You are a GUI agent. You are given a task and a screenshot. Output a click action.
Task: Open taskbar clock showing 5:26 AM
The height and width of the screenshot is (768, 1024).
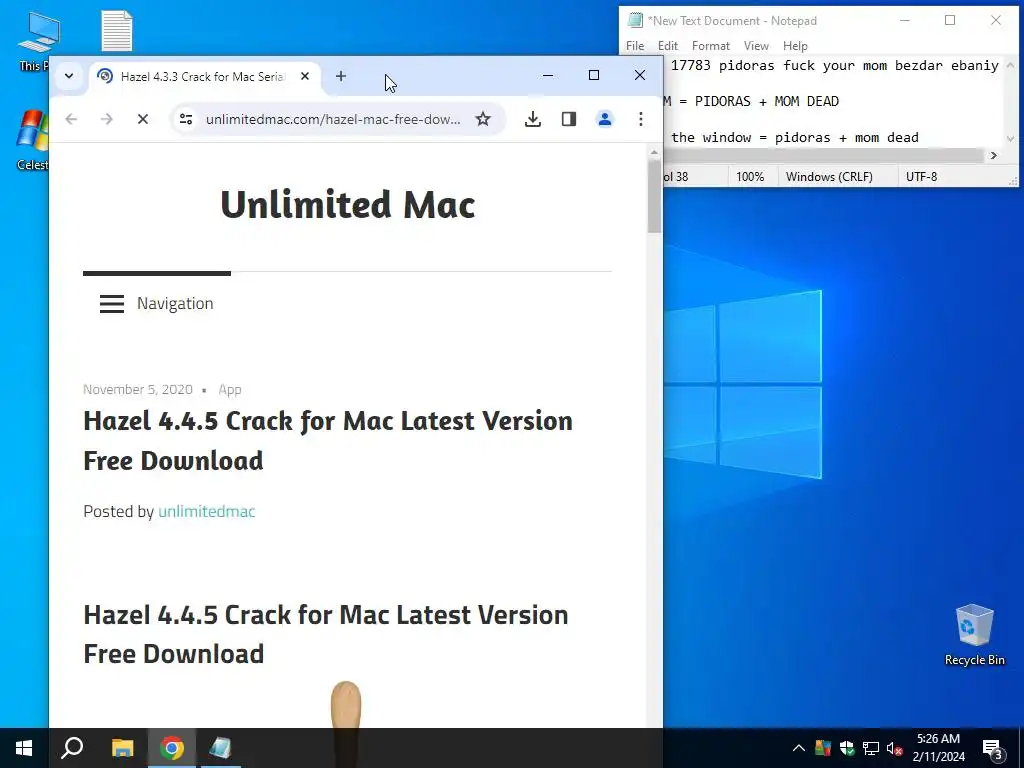tap(938, 748)
